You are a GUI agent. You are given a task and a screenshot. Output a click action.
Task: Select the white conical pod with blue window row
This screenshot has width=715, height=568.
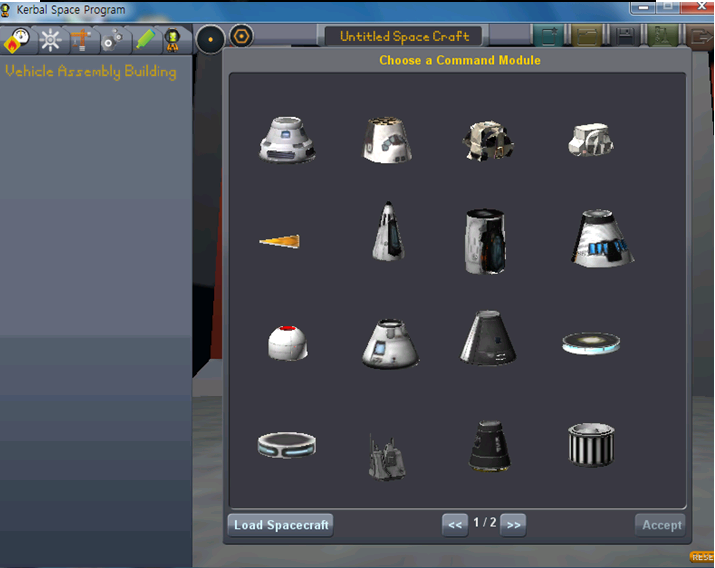pyautogui.click(x=602, y=238)
